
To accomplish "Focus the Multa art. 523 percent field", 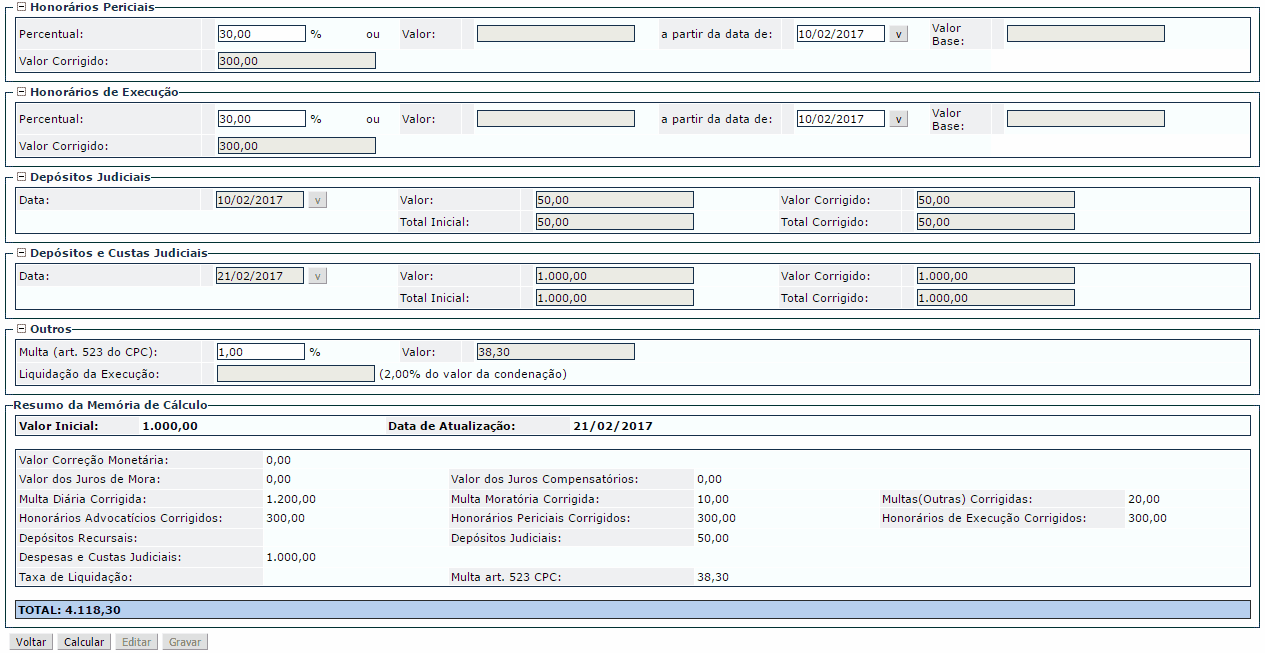I will click(x=261, y=352).
